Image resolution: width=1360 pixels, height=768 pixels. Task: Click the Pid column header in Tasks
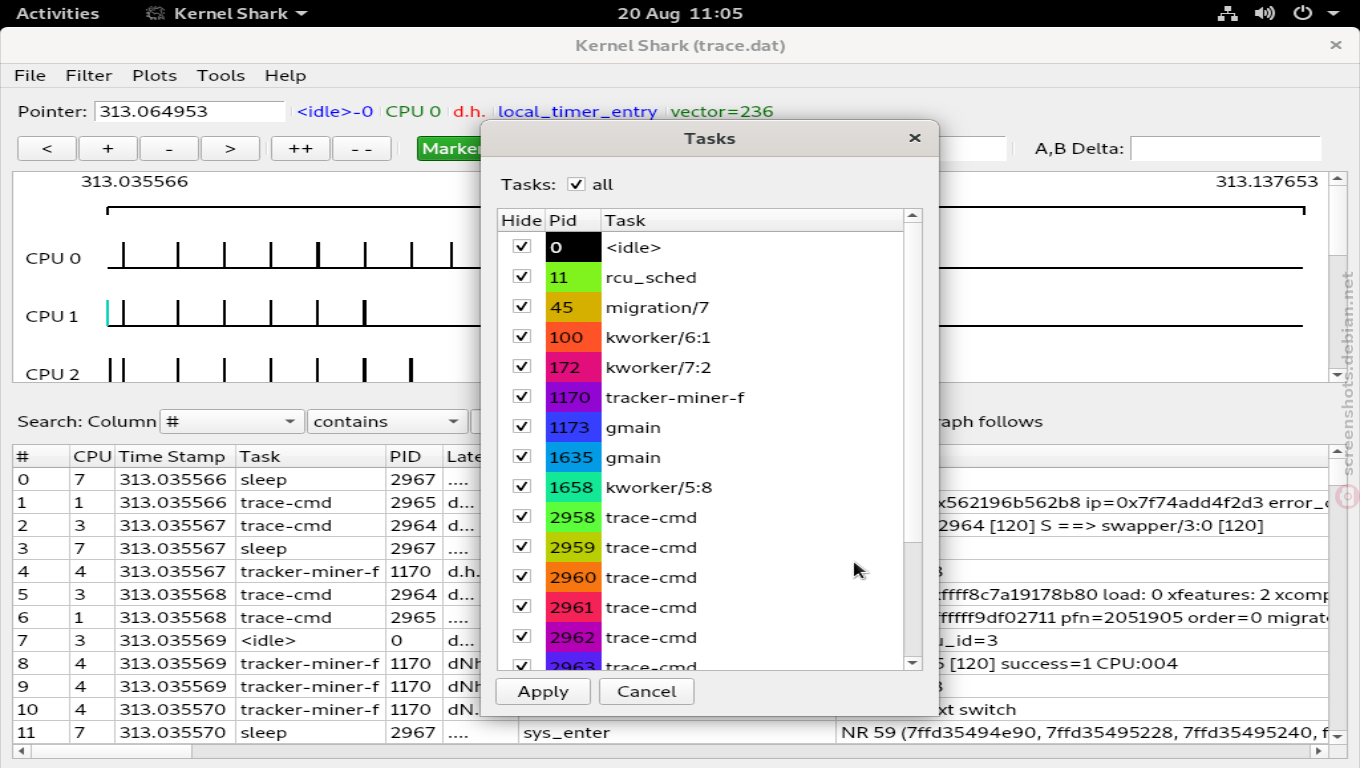click(x=573, y=220)
